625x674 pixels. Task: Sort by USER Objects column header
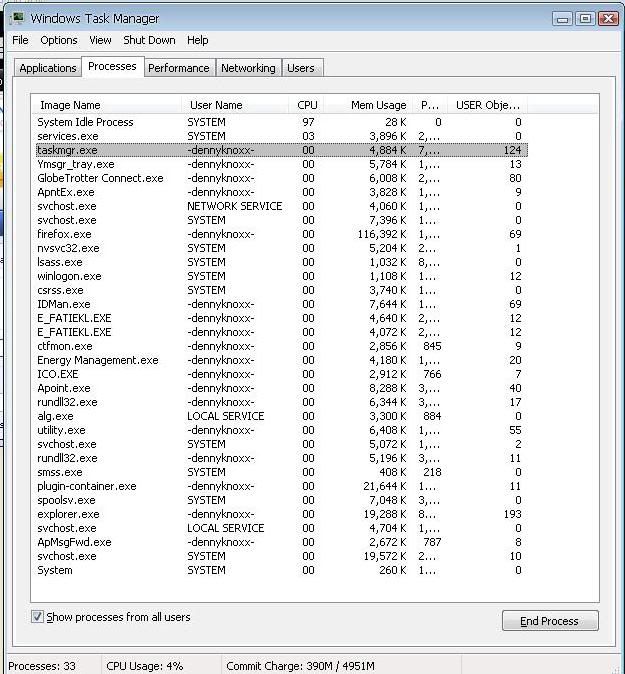tap(487, 105)
